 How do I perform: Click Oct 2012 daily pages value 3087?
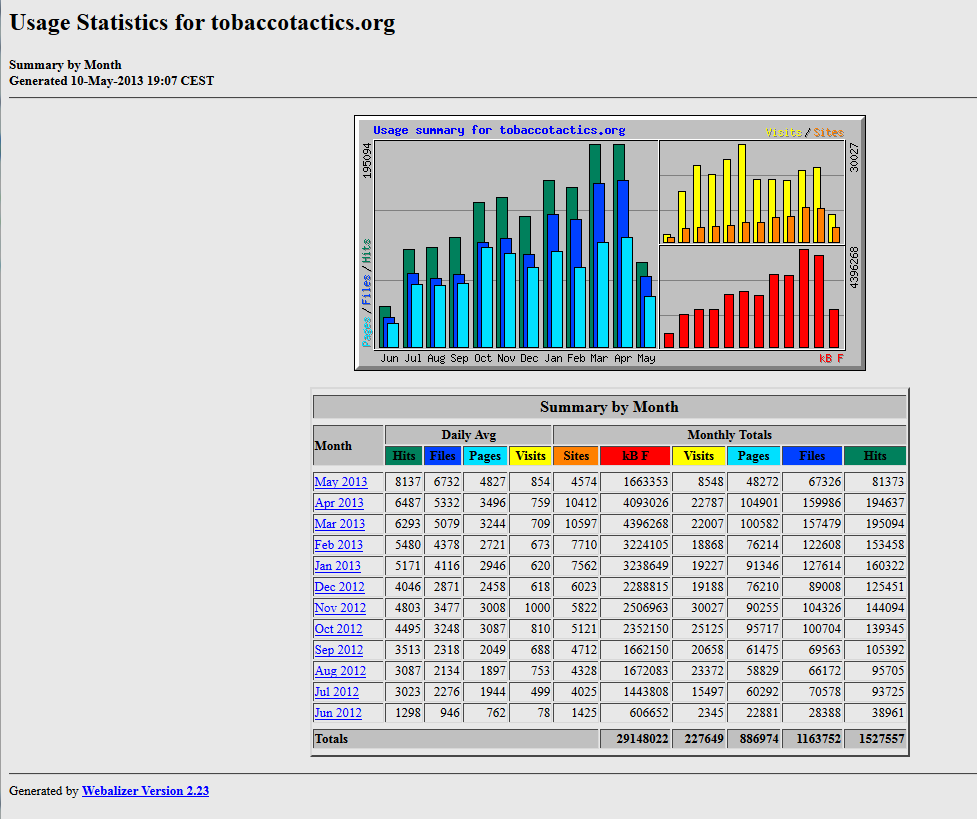point(492,629)
